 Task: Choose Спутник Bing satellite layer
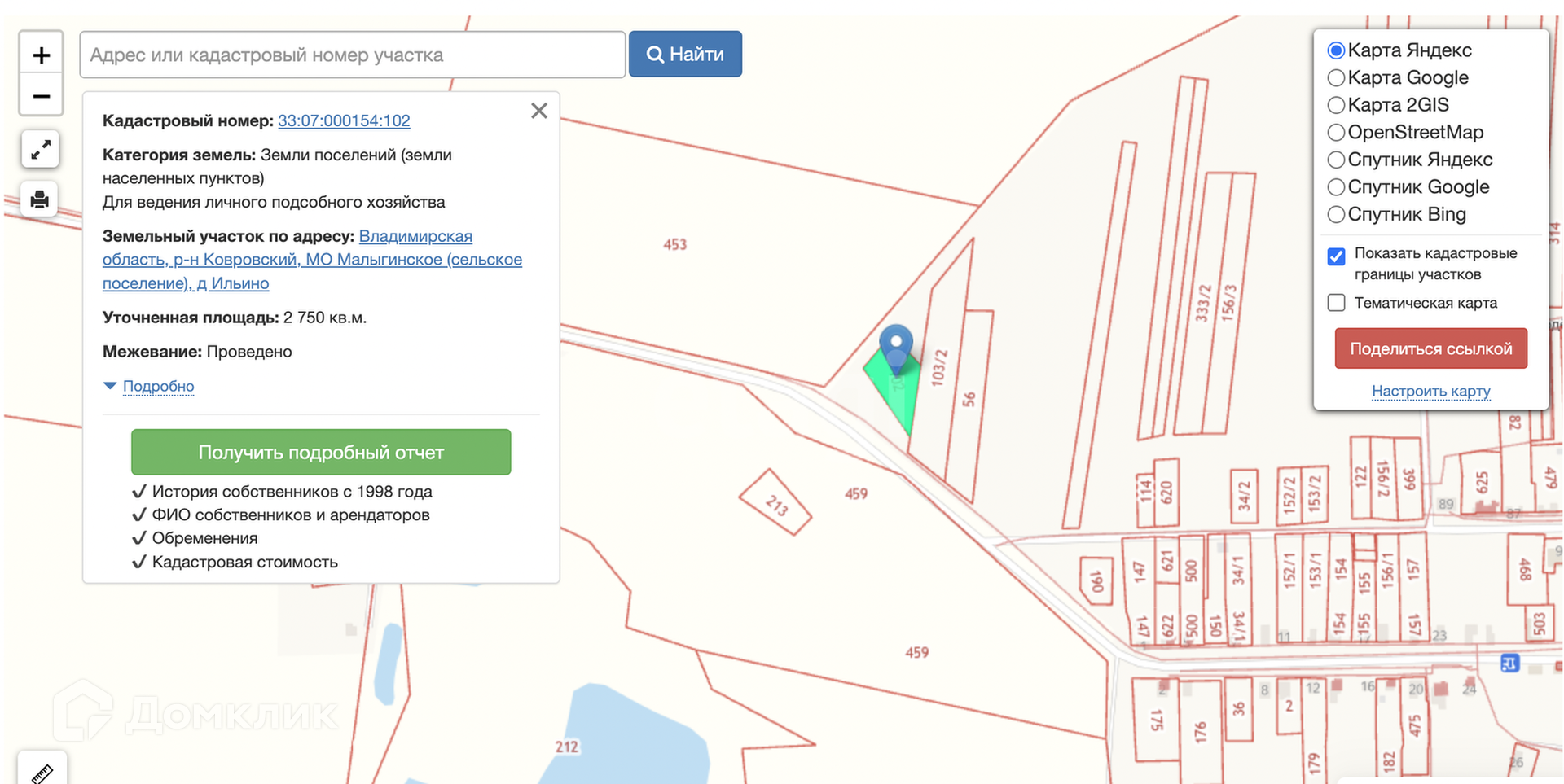(1336, 214)
